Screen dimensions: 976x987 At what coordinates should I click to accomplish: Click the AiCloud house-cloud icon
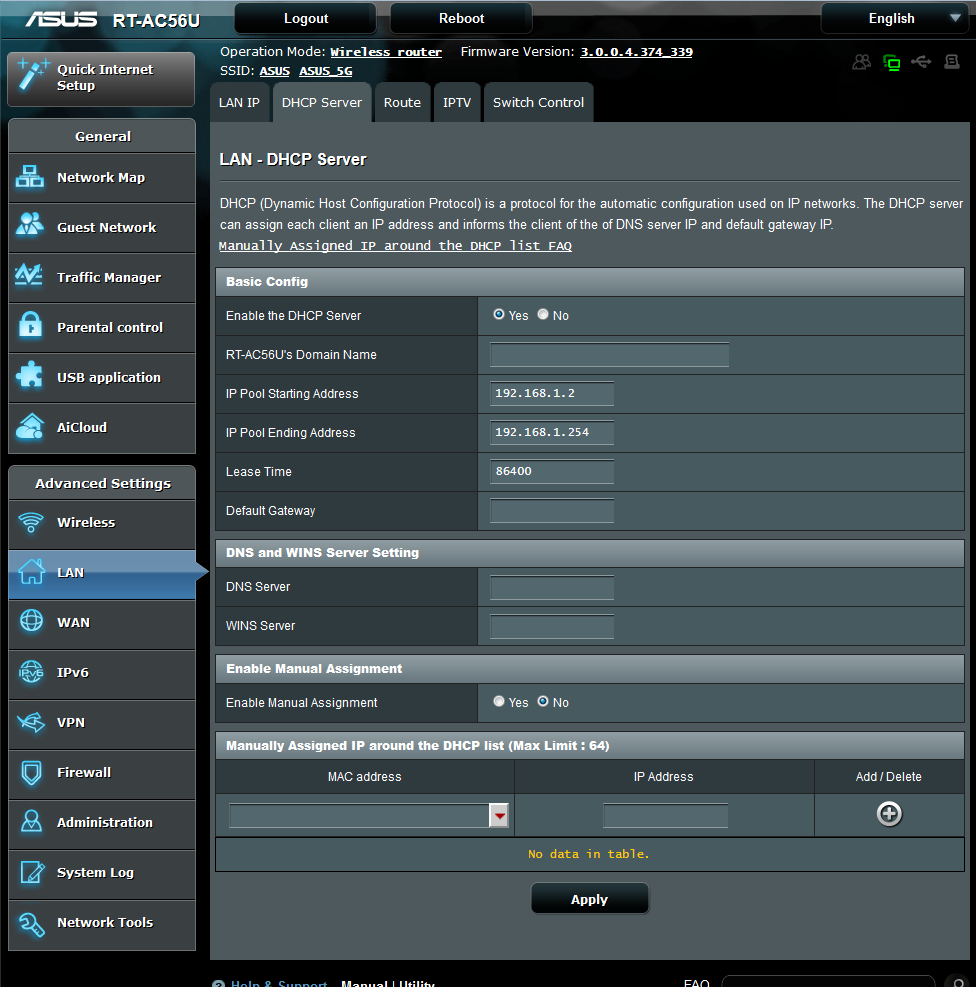[30, 426]
